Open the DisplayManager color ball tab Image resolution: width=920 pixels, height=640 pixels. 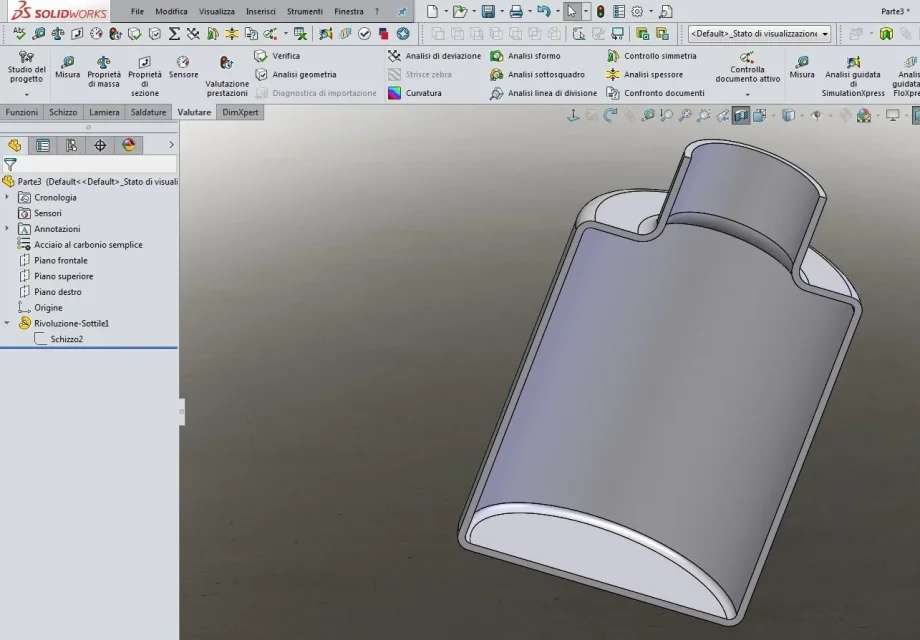(x=128, y=145)
